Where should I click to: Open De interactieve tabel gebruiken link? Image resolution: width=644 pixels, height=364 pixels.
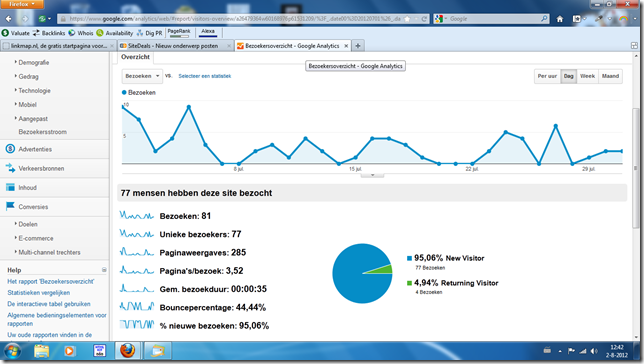[49, 304]
